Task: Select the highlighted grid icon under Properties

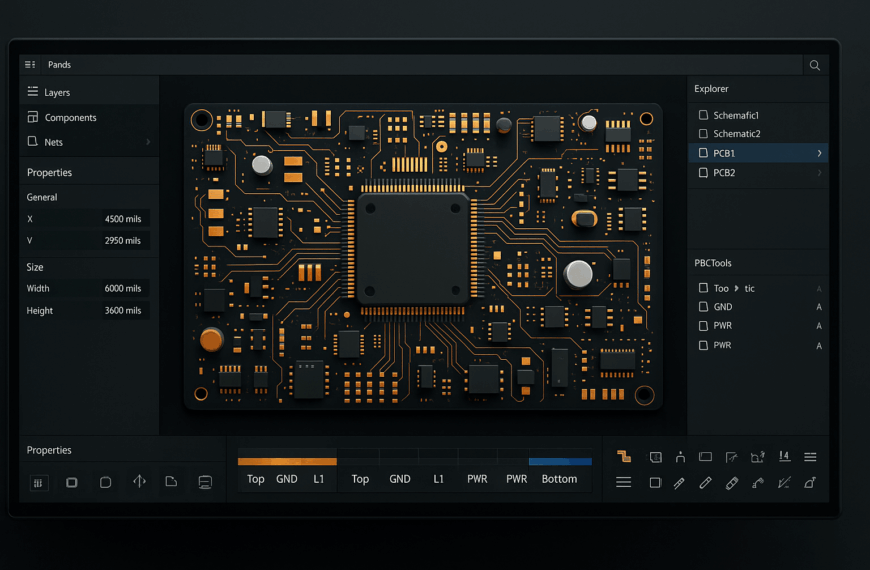Action: pyautogui.click(x=38, y=483)
